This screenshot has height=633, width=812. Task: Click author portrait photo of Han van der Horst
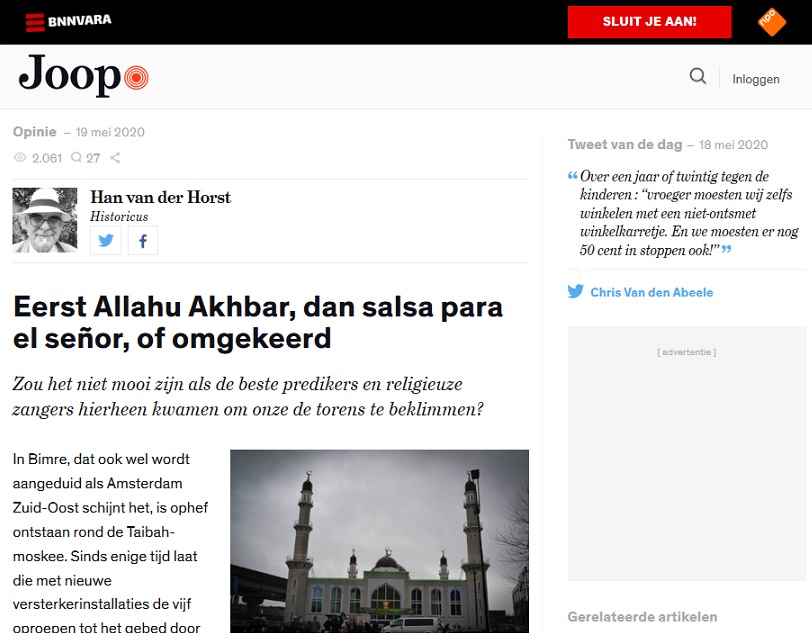[x=45, y=220]
